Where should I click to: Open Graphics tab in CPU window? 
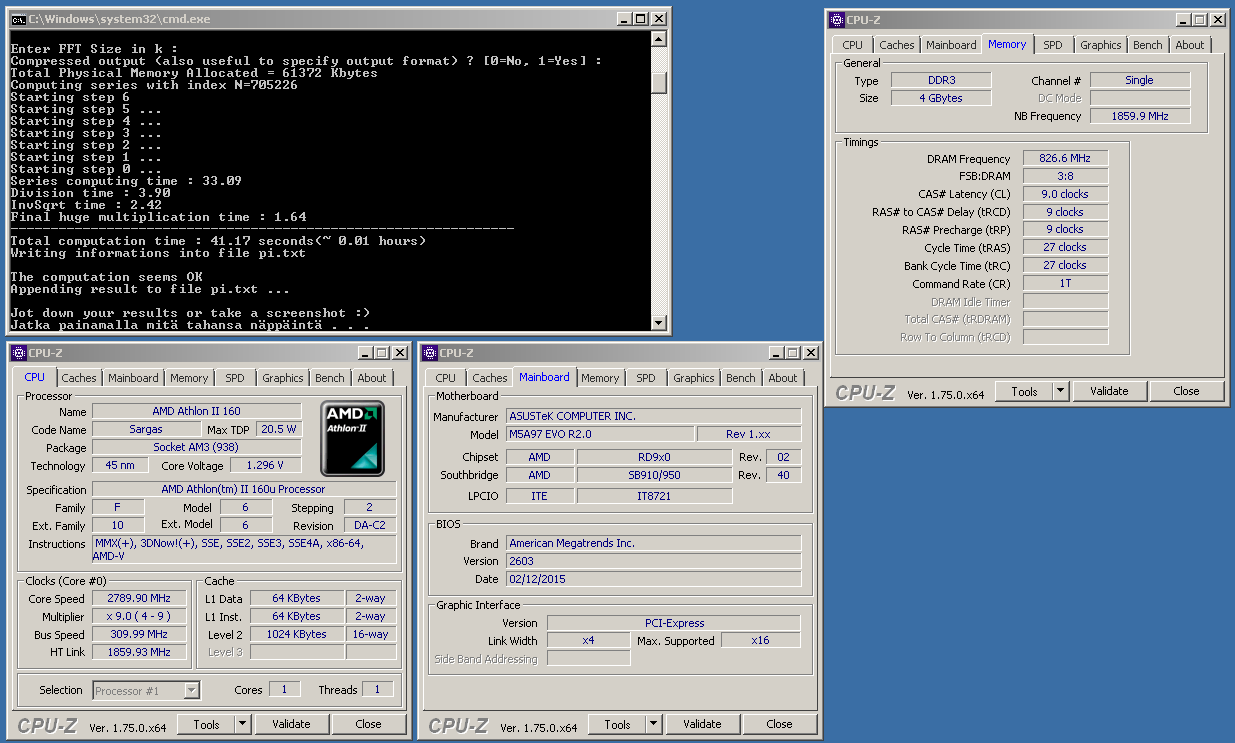tap(283, 378)
